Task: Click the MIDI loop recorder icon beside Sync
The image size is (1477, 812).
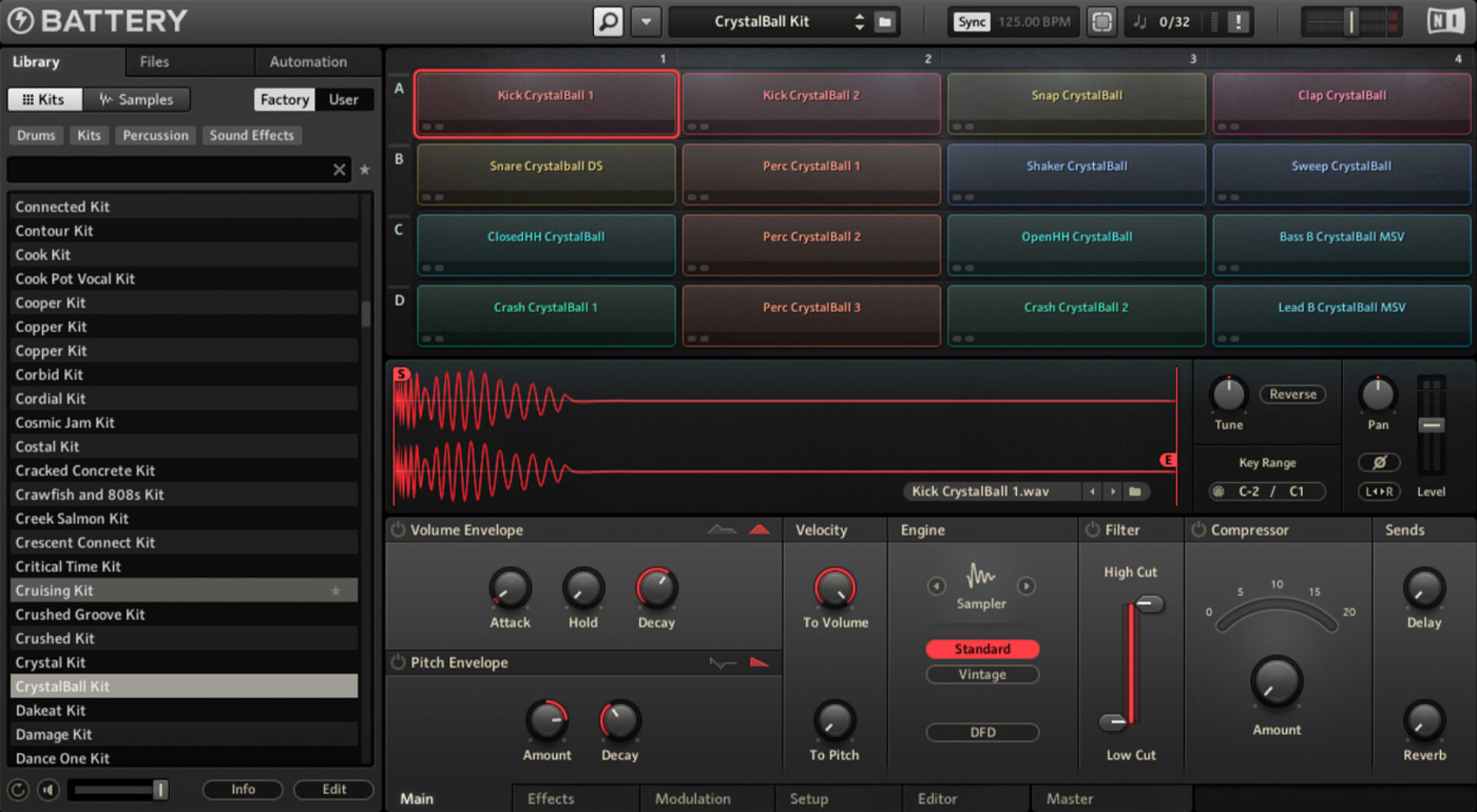Action: [x=1102, y=21]
